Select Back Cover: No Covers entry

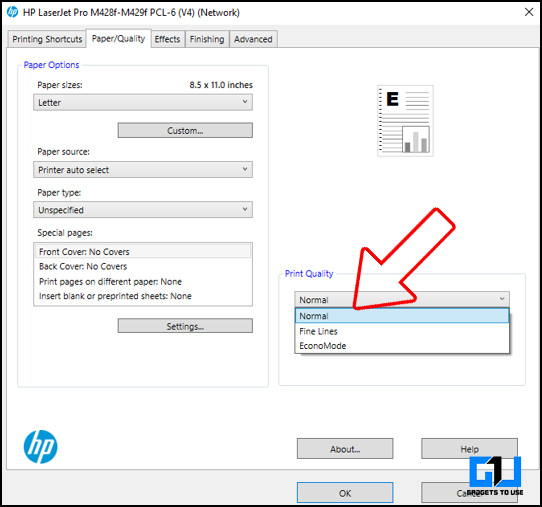click(x=143, y=266)
